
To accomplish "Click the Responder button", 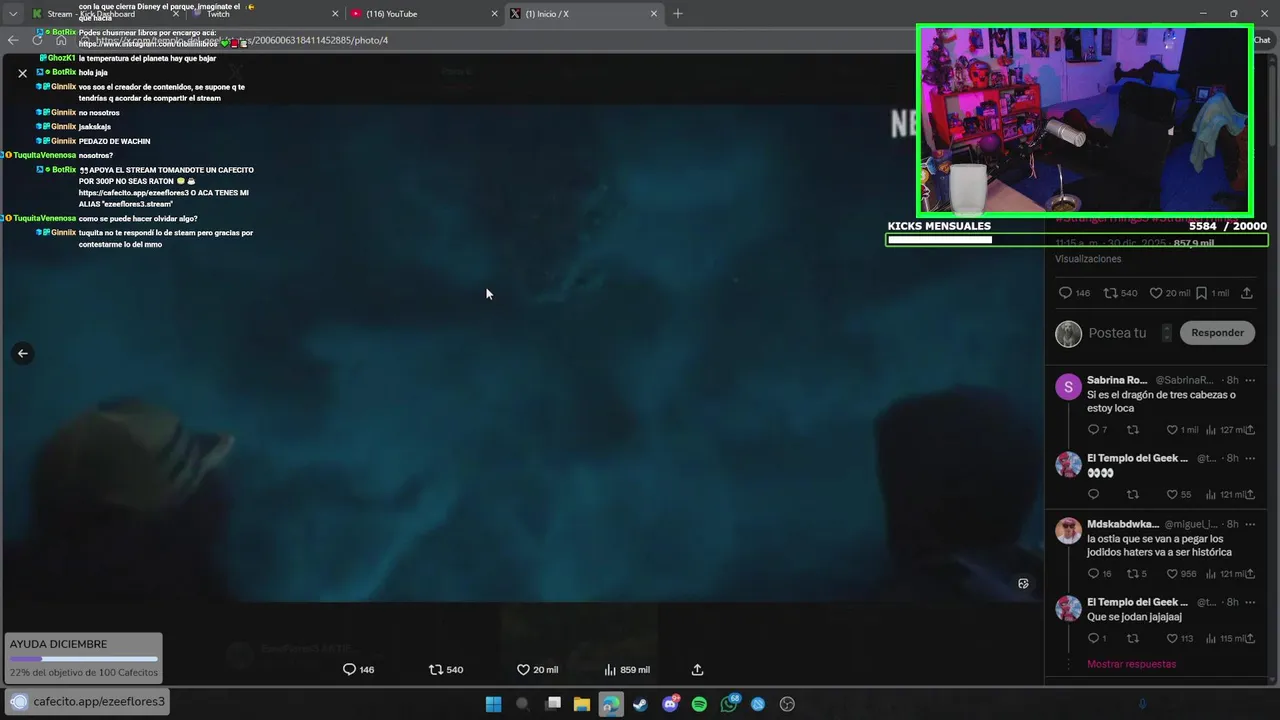I will pos(1217,333).
